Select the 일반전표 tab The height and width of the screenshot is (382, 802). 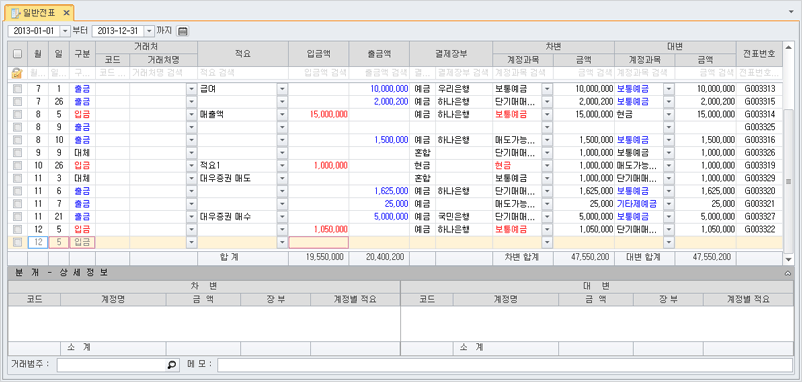40,12
